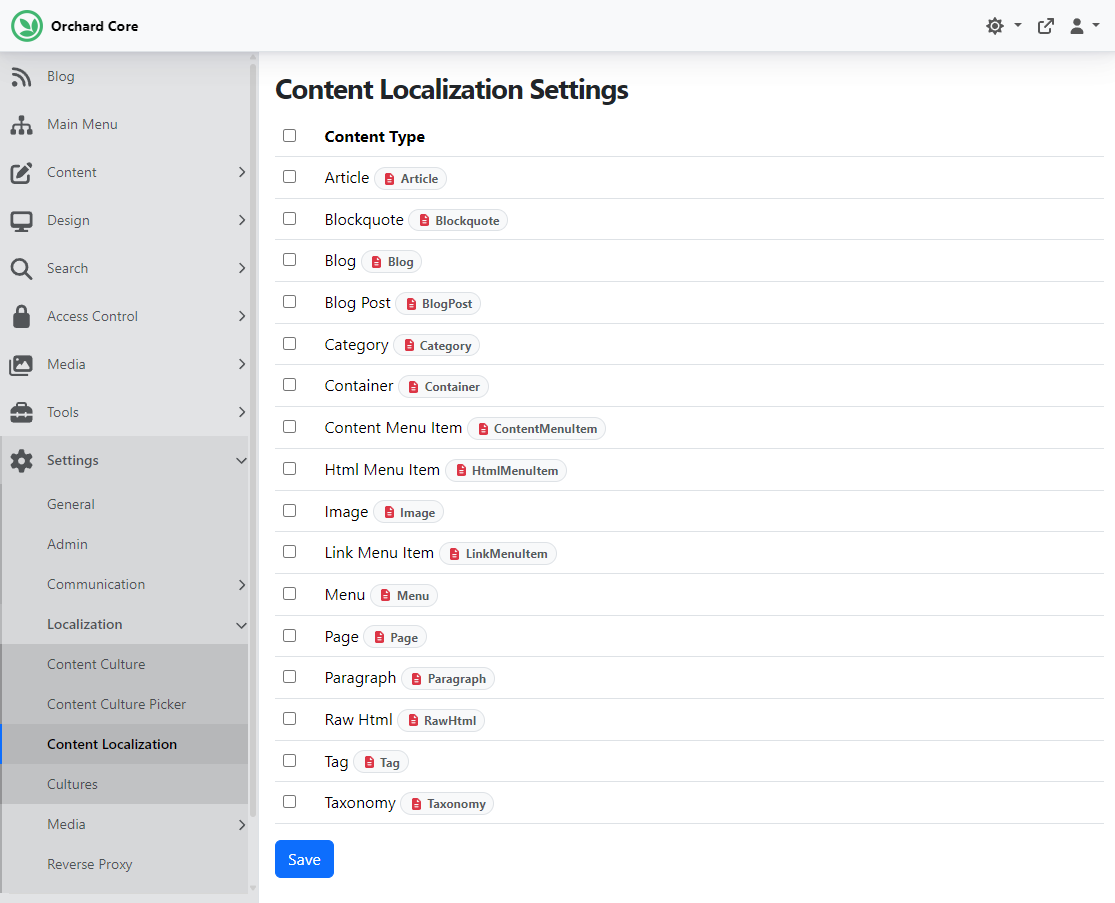This screenshot has width=1115, height=903.
Task: Click the red document icon in Article badge
Action: [390, 179]
